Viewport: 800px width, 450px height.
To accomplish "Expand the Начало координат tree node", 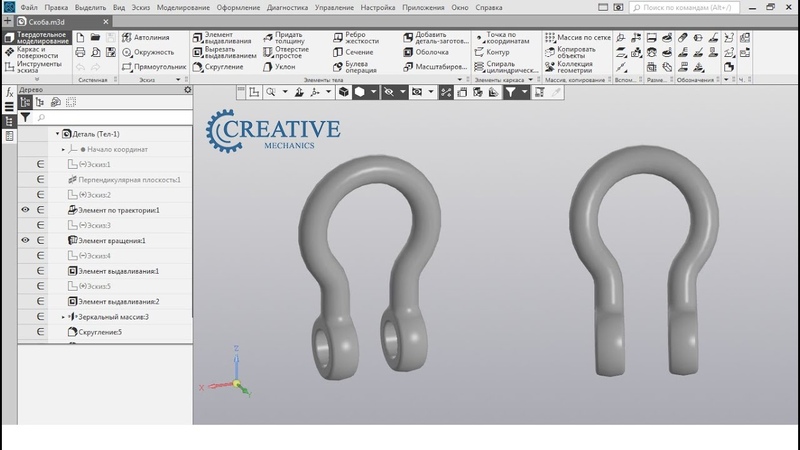I will click(63, 149).
